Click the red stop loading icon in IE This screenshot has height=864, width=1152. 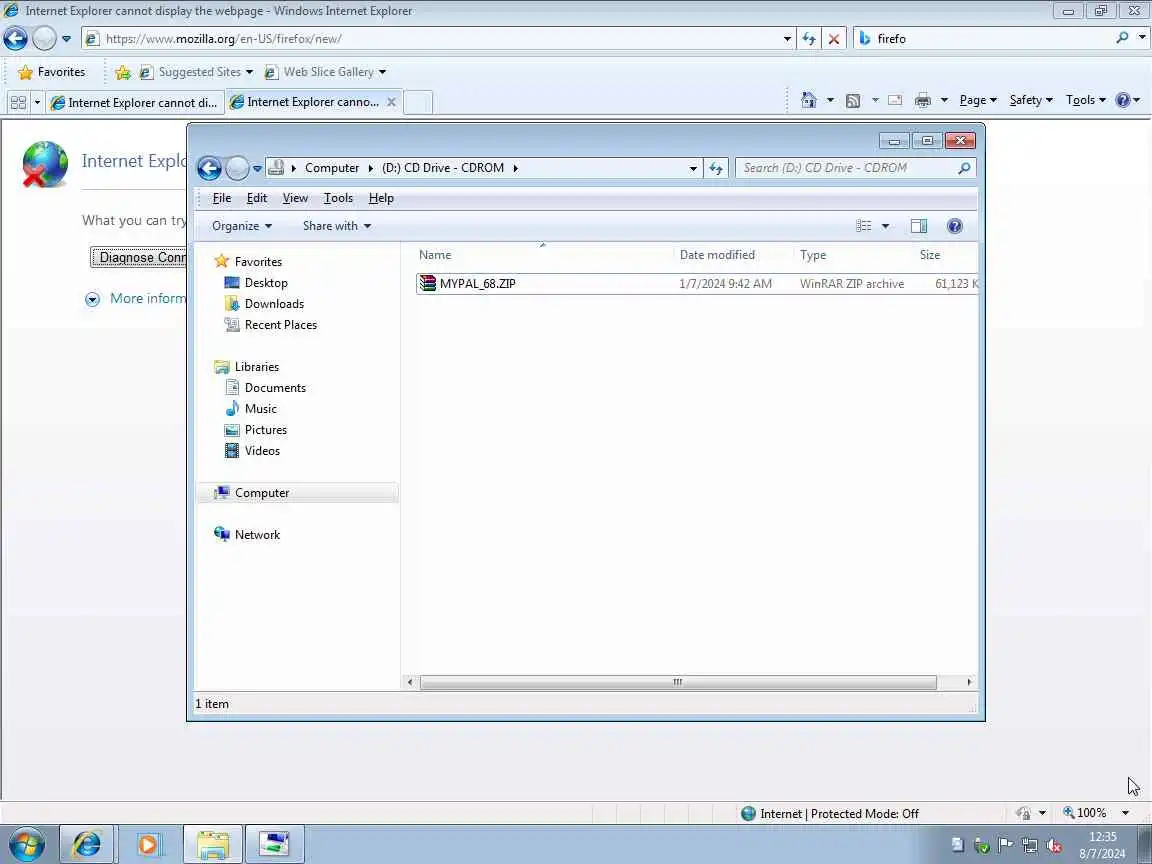click(x=834, y=39)
